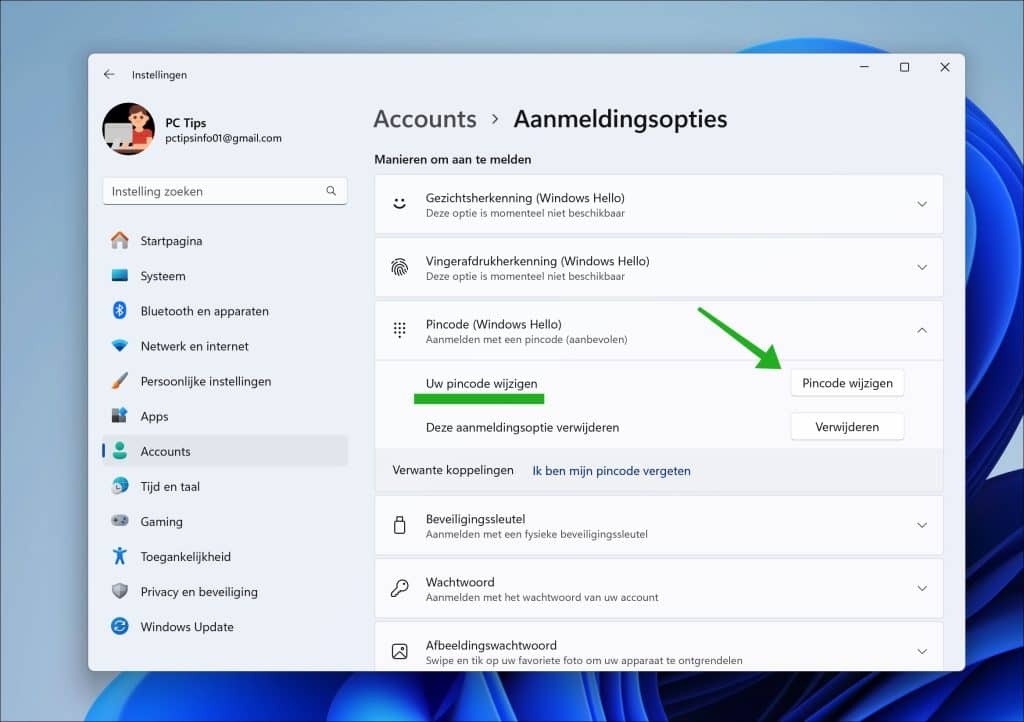Click the Apps icon in sidebar
Screen dimensions: 1024x722
point(120,416)
